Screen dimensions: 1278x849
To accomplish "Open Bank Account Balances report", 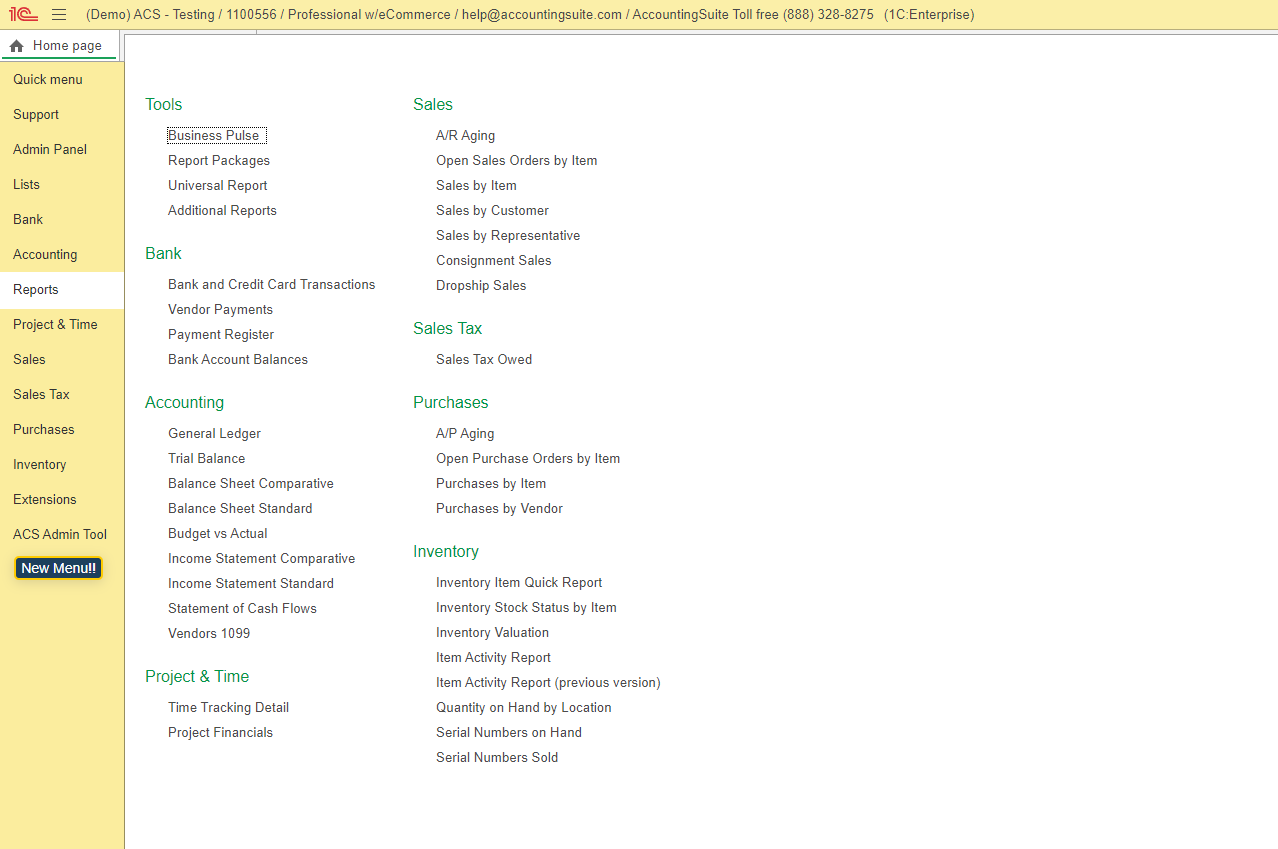I will point(238,360).
